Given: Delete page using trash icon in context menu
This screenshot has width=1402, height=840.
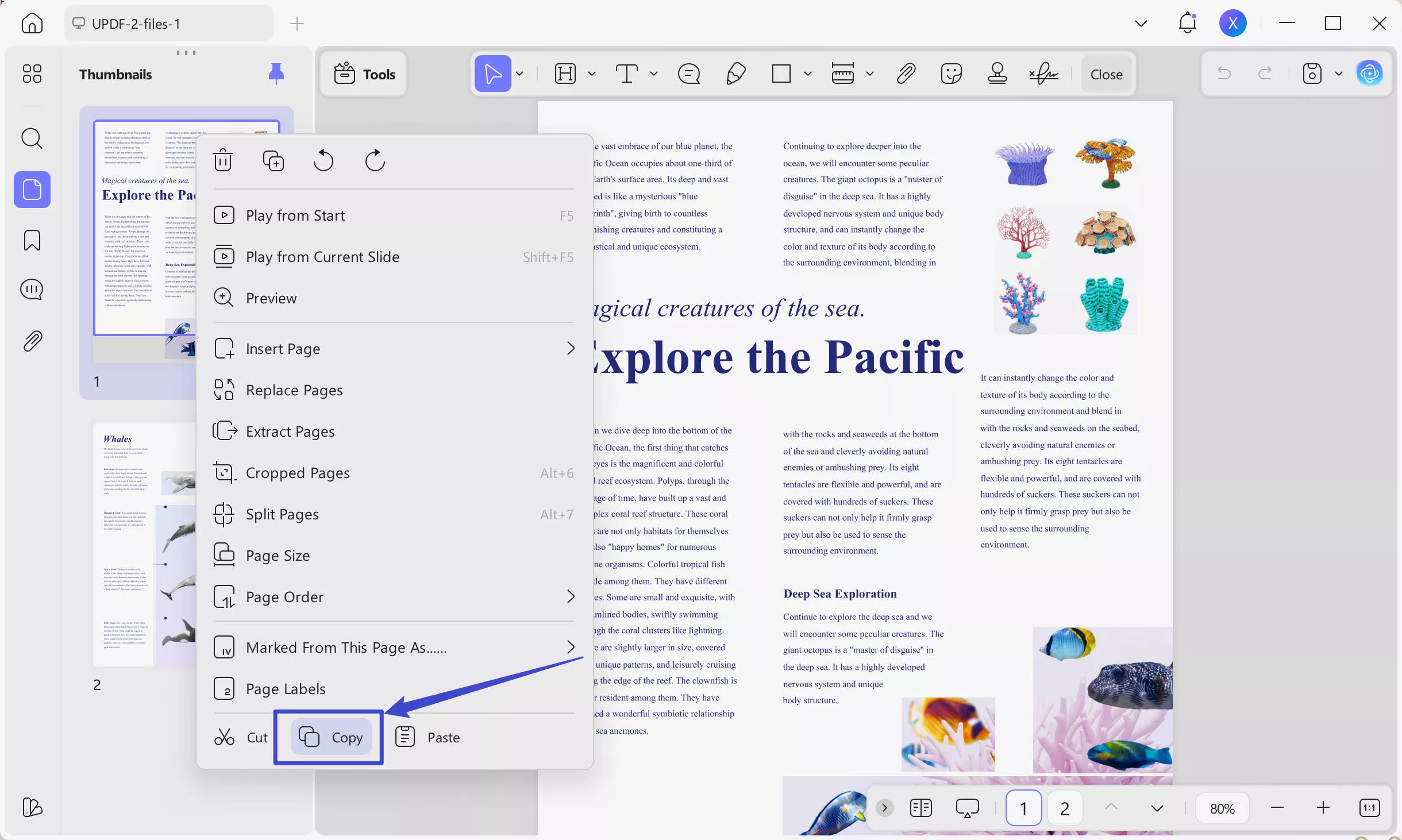Looking at the screenshot, I should [x=223, y=160].
